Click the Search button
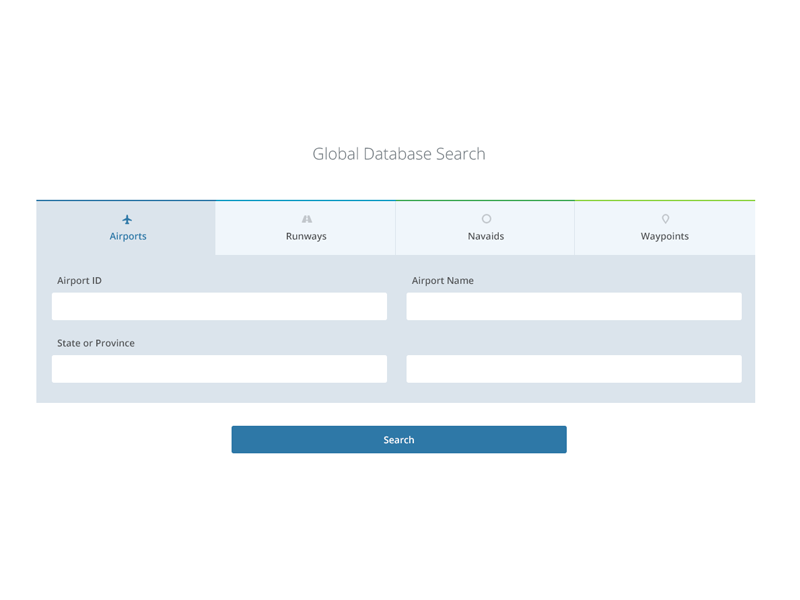Image resolution: width=800 pixels, height=600 pixels. pos(399,439)
